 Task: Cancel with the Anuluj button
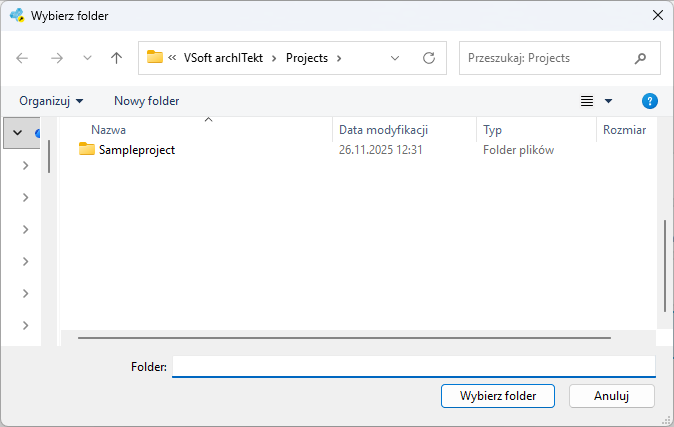[x=612, y=396]
